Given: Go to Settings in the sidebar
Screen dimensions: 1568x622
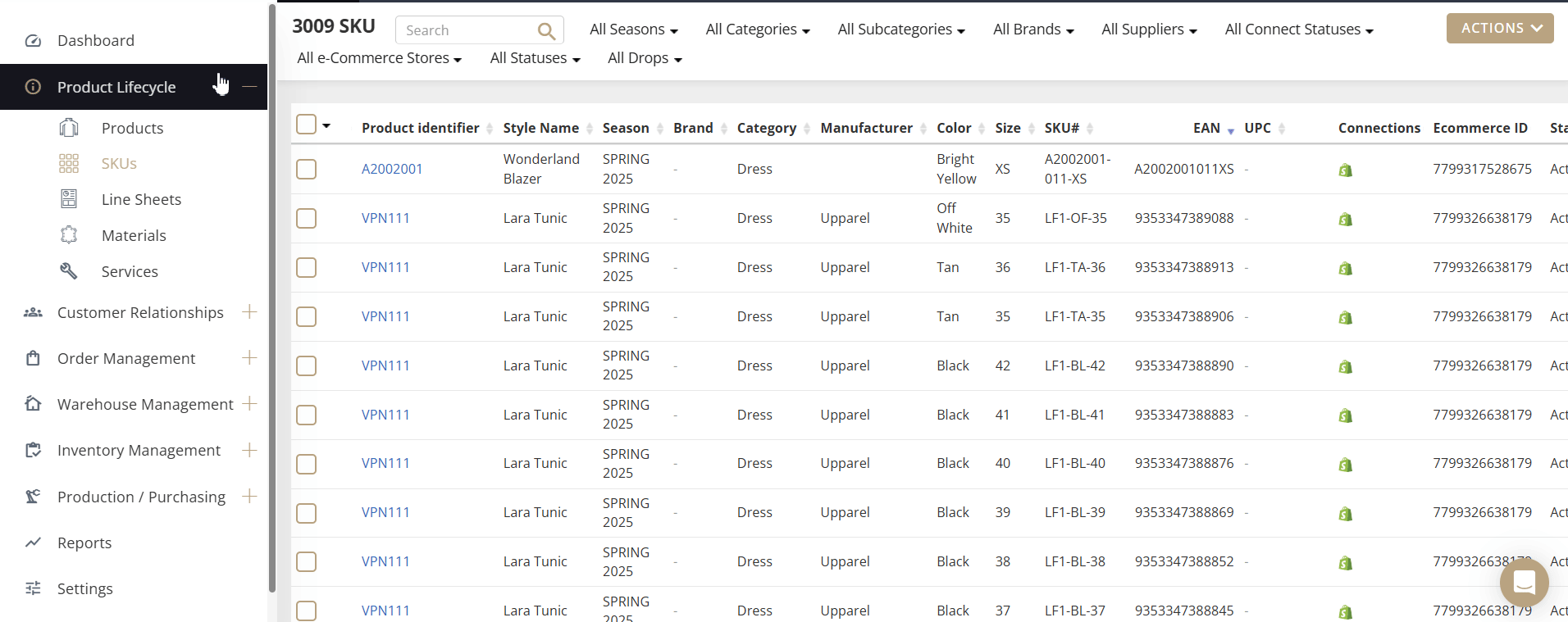Looking at the screenshot, I should point(84,588).
